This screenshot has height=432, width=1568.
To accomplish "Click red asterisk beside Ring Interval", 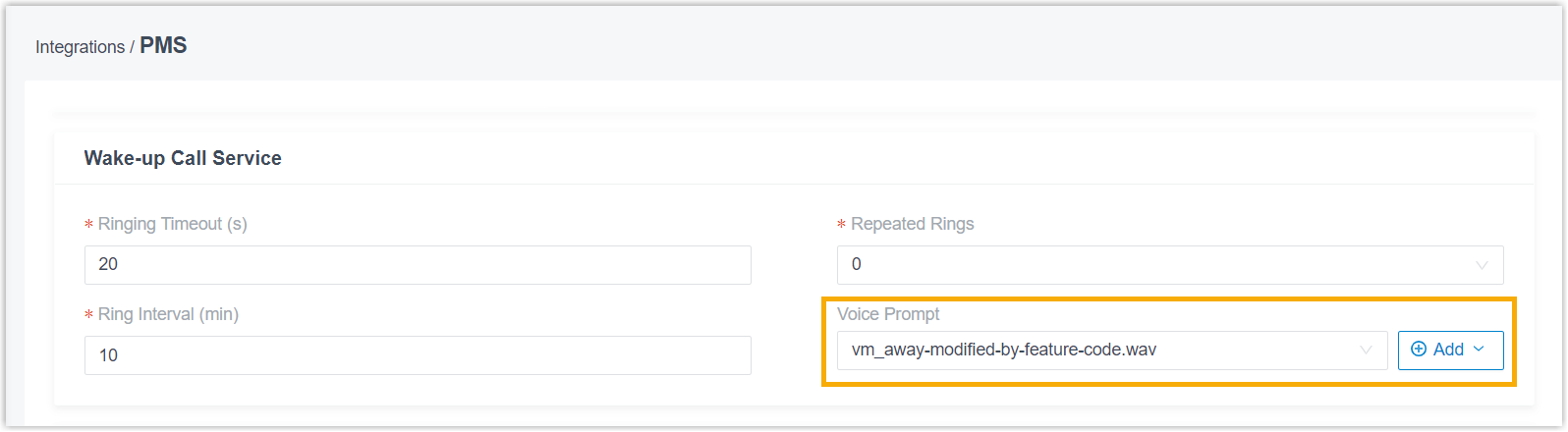I will tap(88, 316).
